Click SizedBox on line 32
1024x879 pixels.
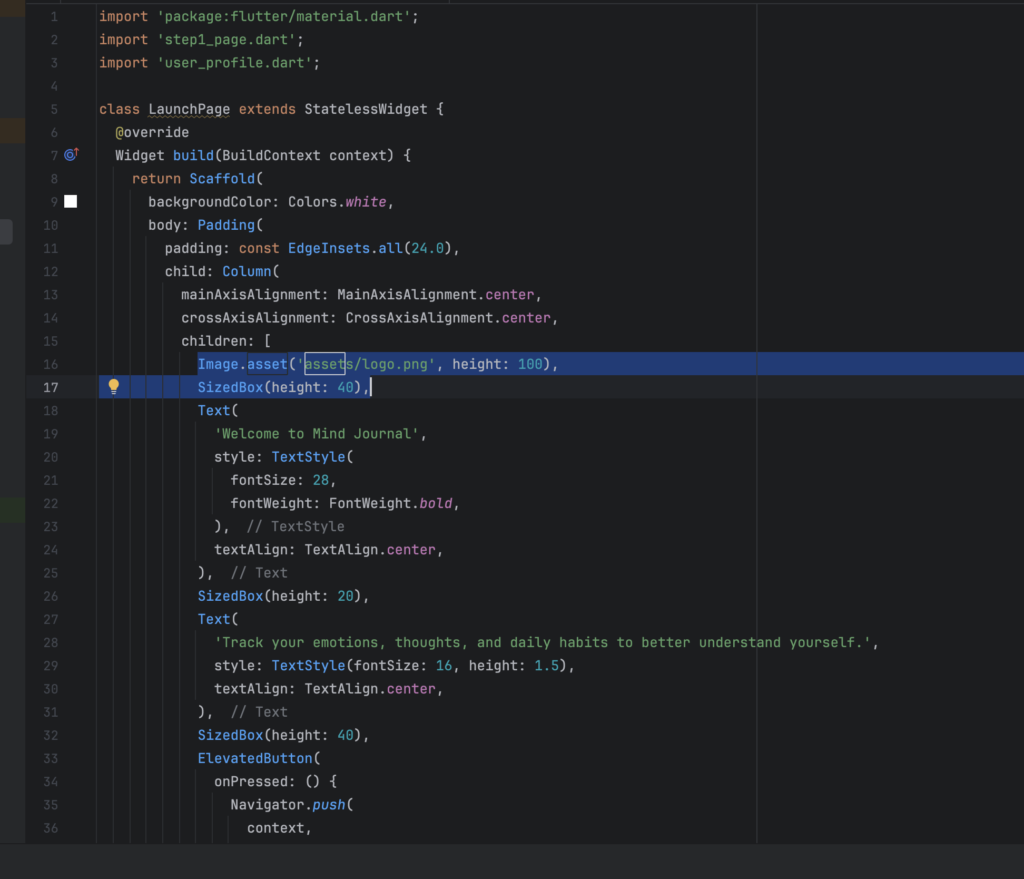click(230, 735)
